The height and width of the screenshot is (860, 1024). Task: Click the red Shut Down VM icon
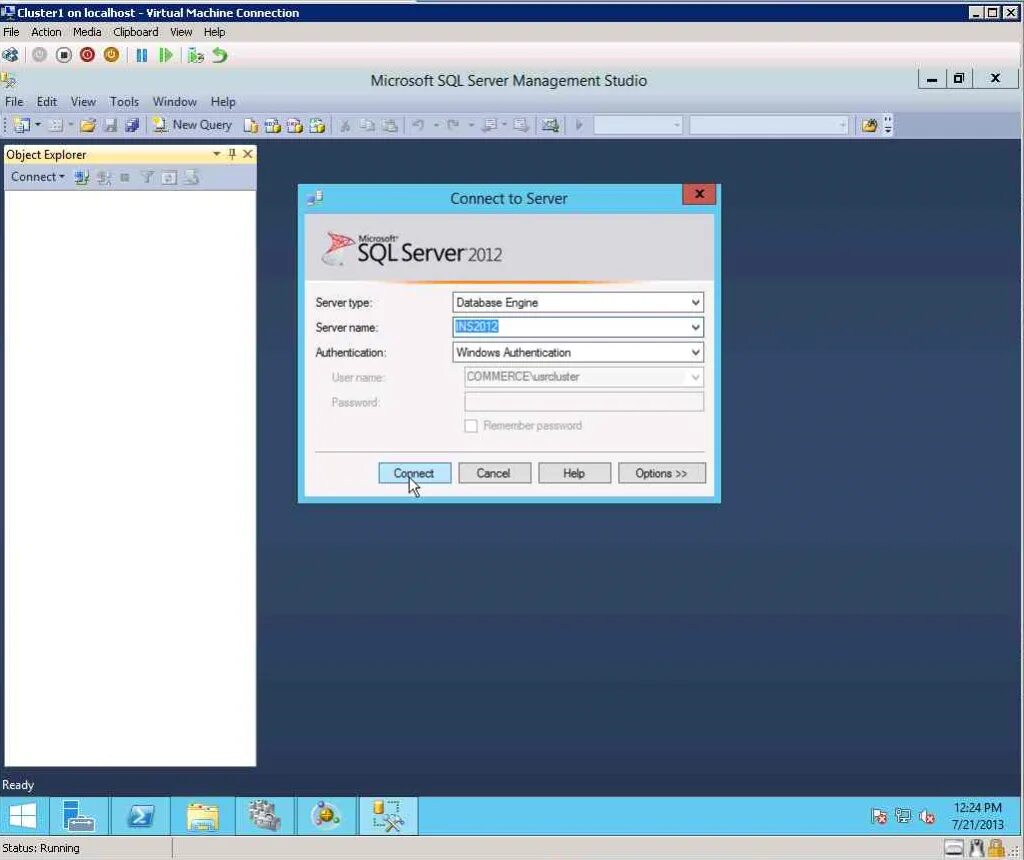(88, 56)
